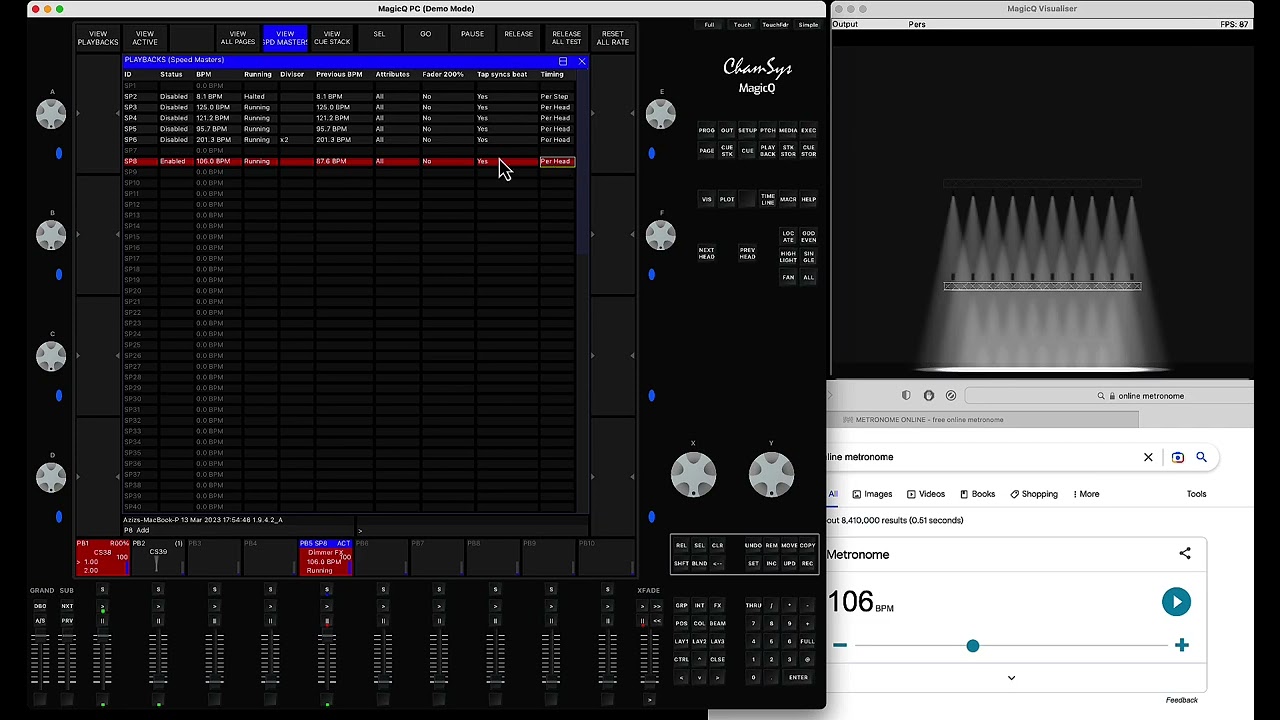Open the PLAY BACK window key

coord(768,151)
